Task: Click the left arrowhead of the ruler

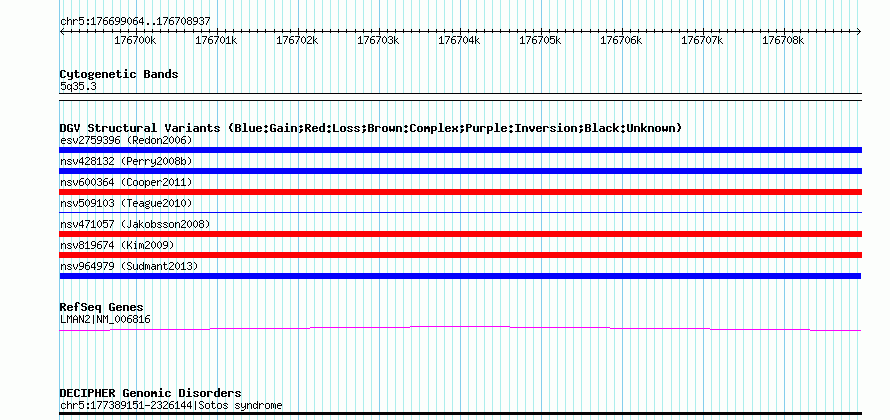Action: point(62,31)
